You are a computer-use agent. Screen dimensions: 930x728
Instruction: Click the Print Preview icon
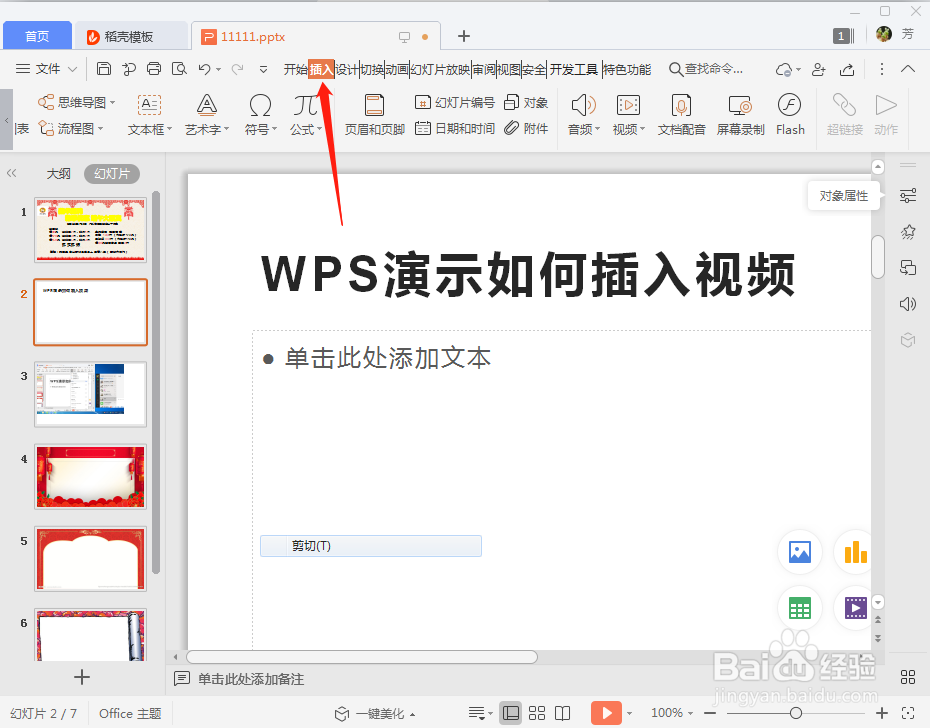(x=179, y=69)
